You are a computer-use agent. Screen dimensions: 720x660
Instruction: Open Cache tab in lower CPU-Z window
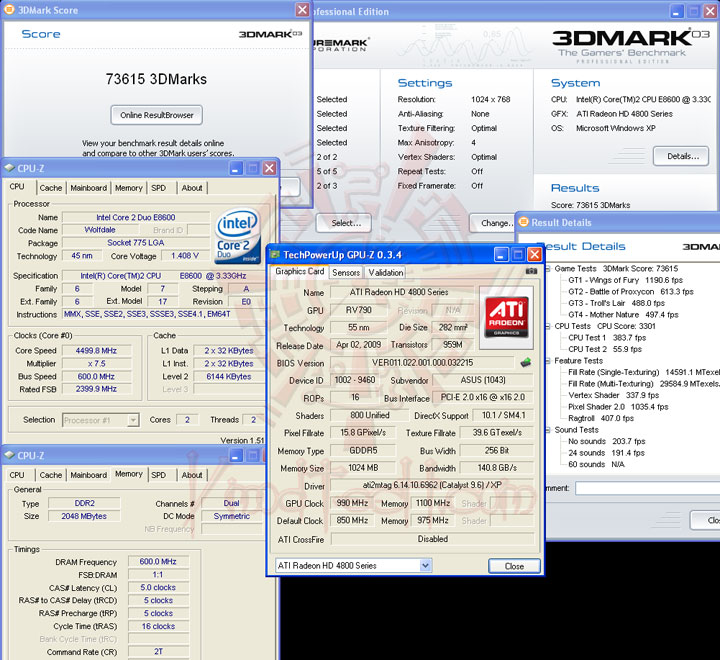51,475
